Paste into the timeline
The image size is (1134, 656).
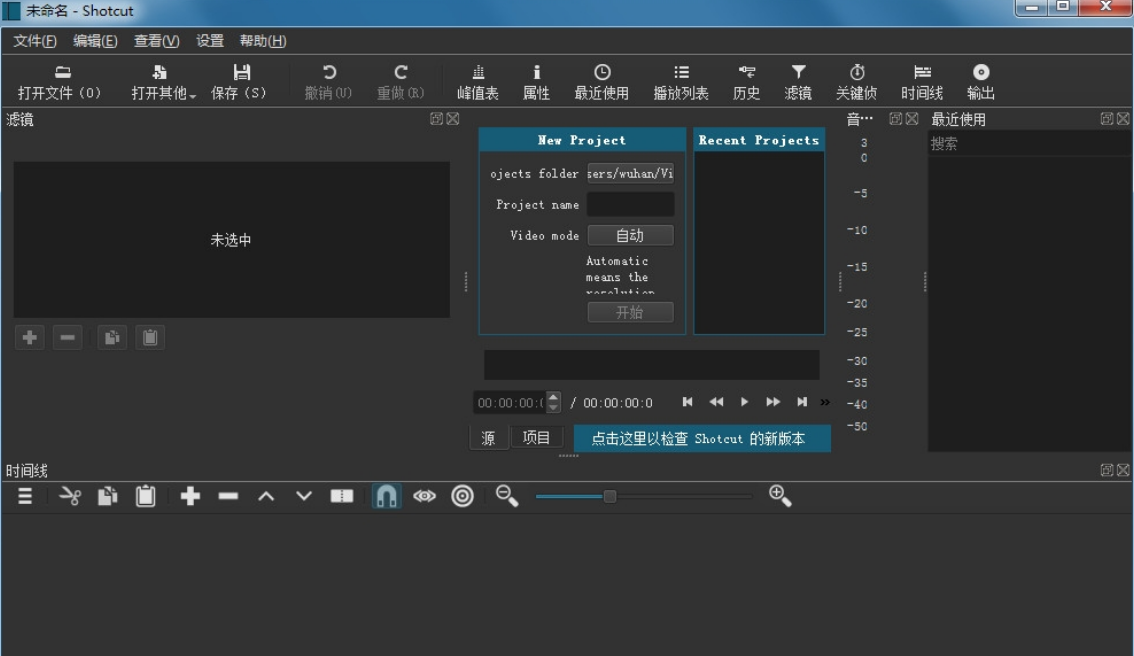[x=145, y=496]
